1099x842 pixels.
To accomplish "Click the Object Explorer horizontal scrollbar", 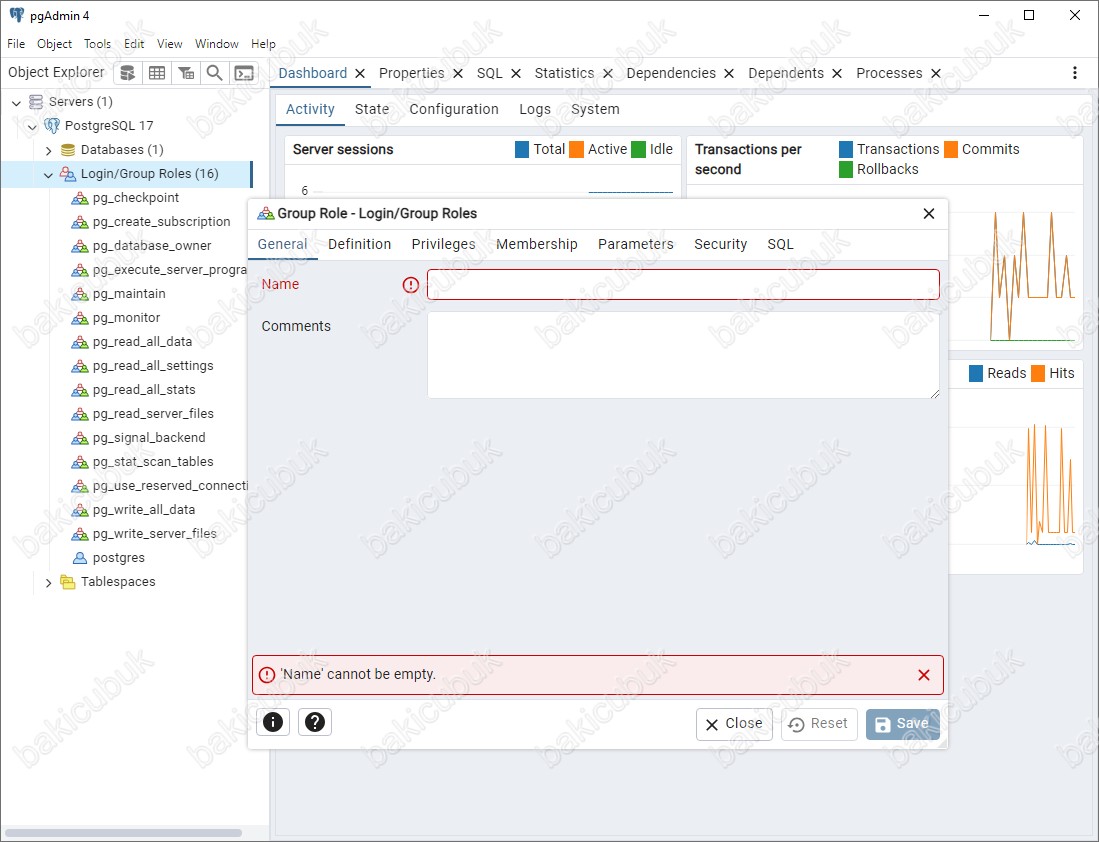I will 123,833.
